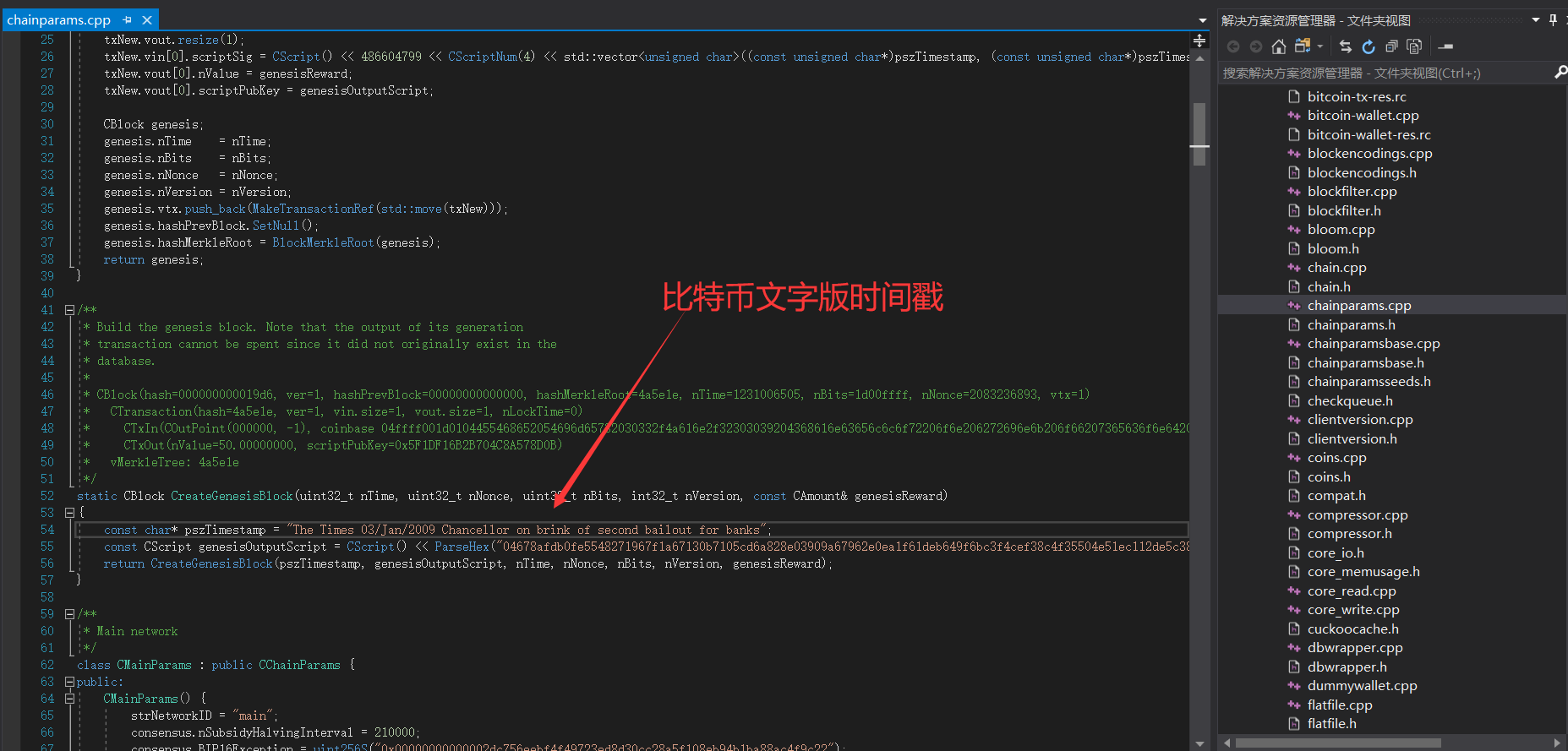The width and height of the screenshot is (1568, 751).
Task: Select the chainparams.cpp editor tab
Action: [x=59, y=19]
